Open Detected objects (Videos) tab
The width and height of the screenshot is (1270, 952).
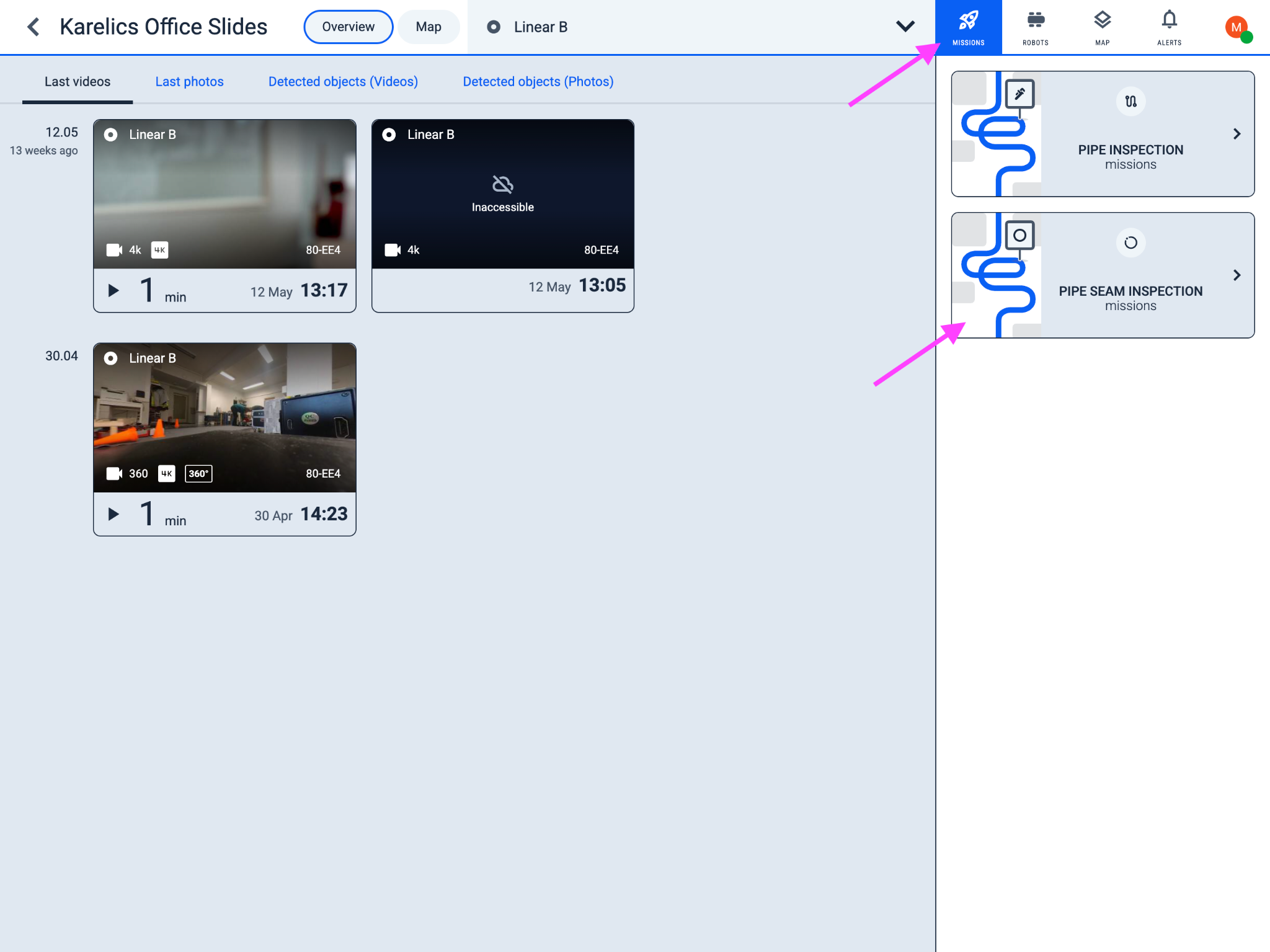click(x=343, y=82)
